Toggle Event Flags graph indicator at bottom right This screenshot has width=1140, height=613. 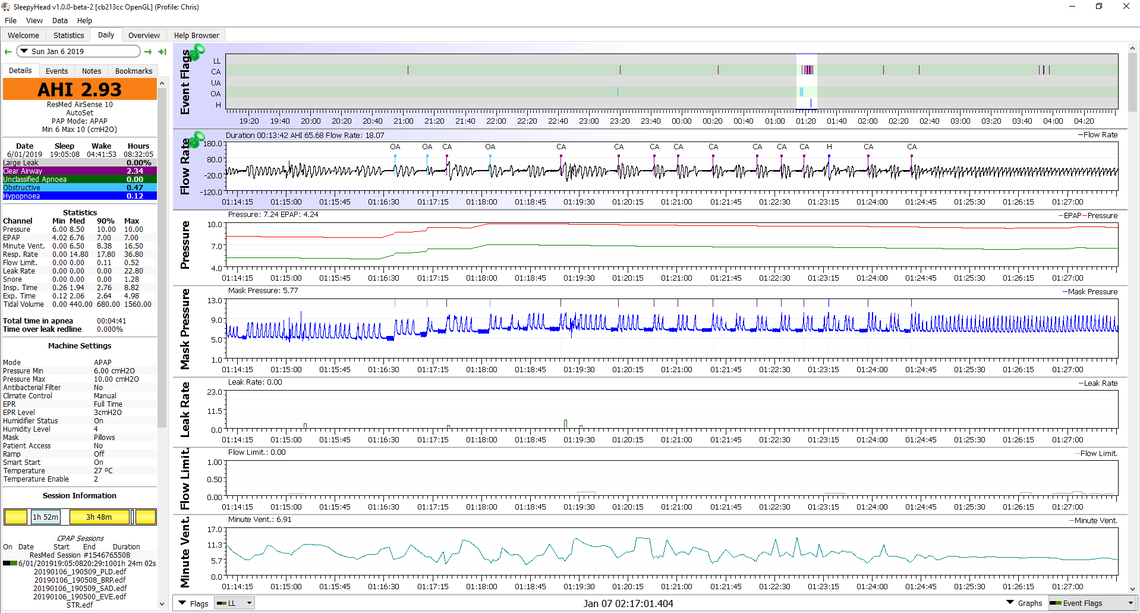point(1055,604)
